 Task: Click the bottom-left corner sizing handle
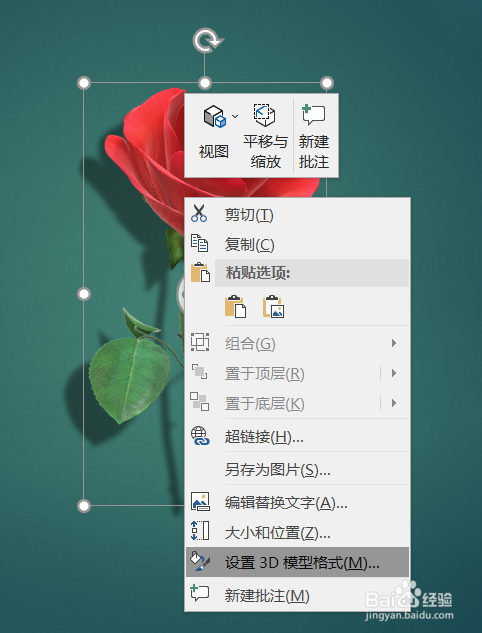click(84, 505)
